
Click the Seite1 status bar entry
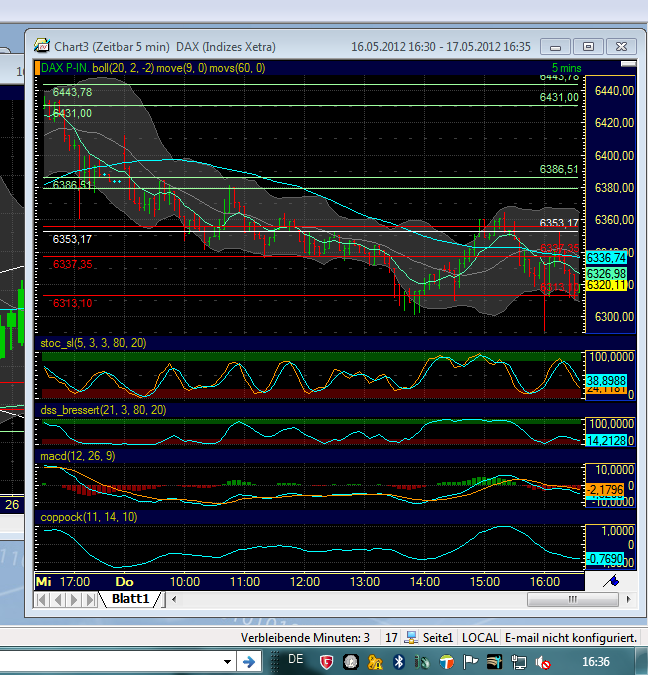click(437, 638)
